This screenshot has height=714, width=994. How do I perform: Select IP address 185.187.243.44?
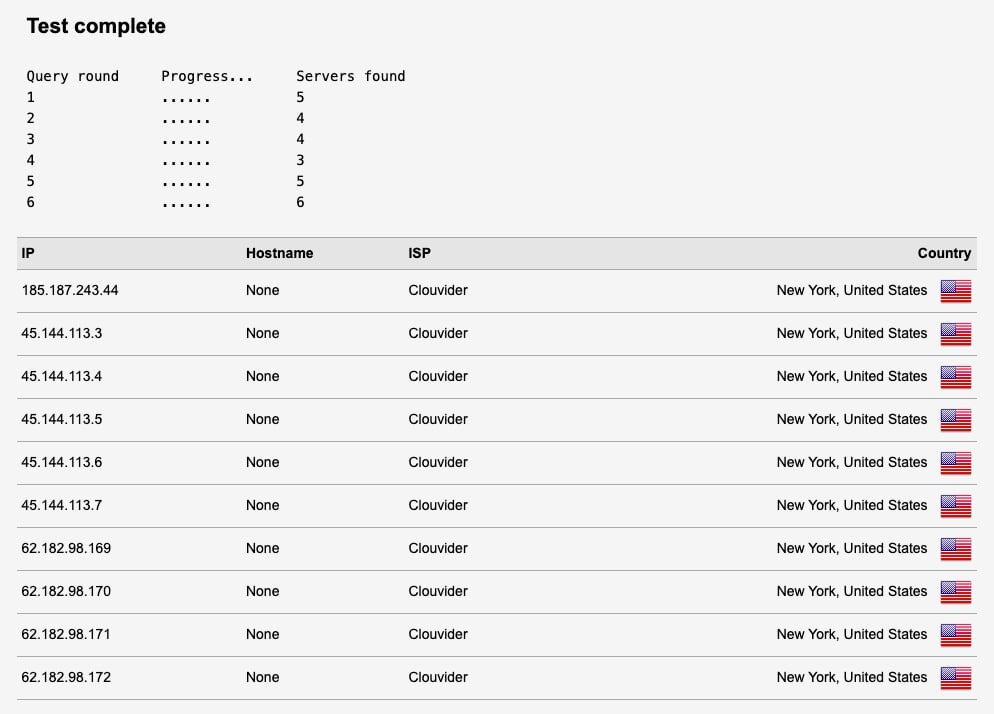[x=70, y=290]
